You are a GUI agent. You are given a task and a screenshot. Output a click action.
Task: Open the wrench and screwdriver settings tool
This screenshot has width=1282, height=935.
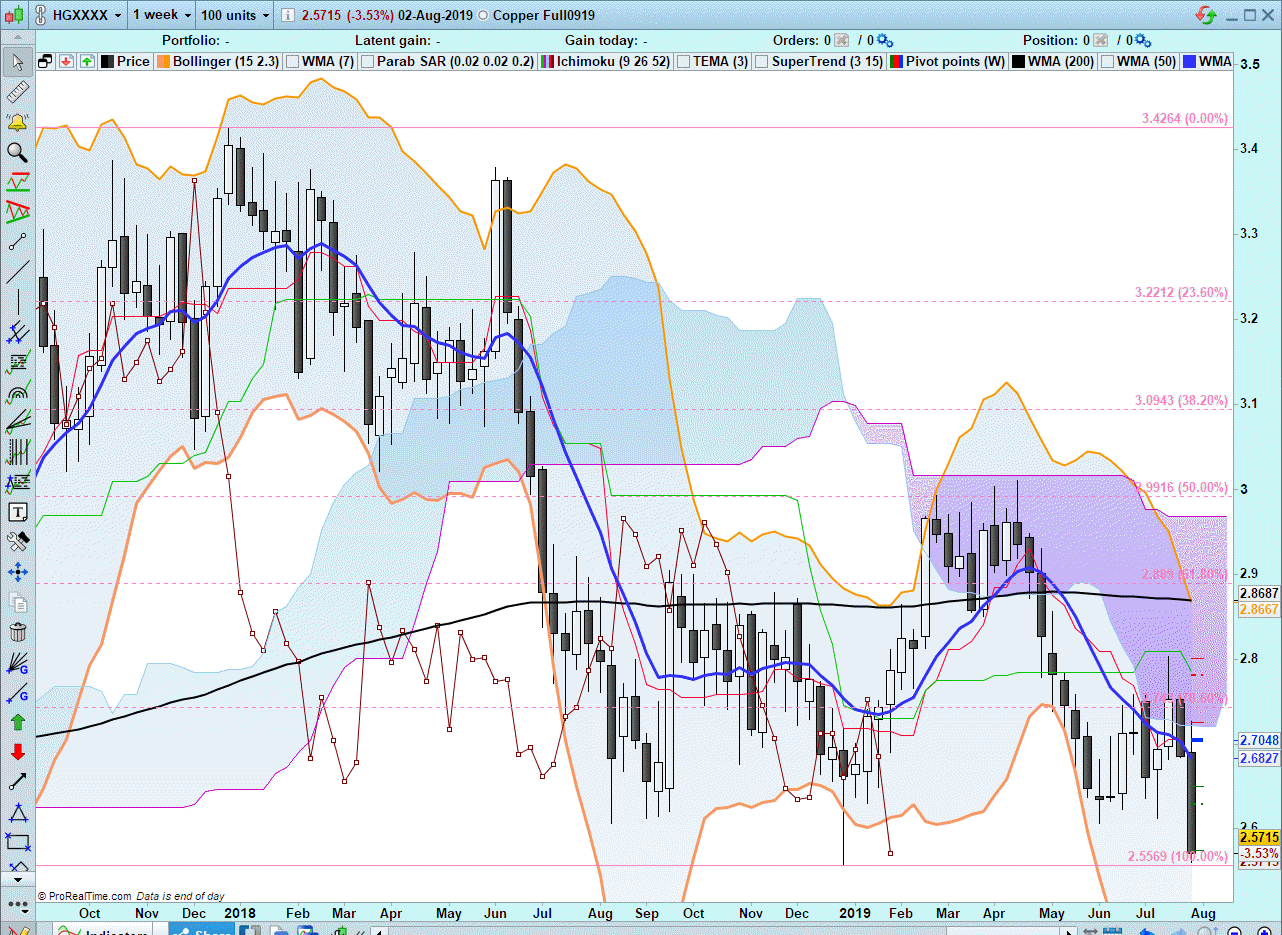click(17, 542)
